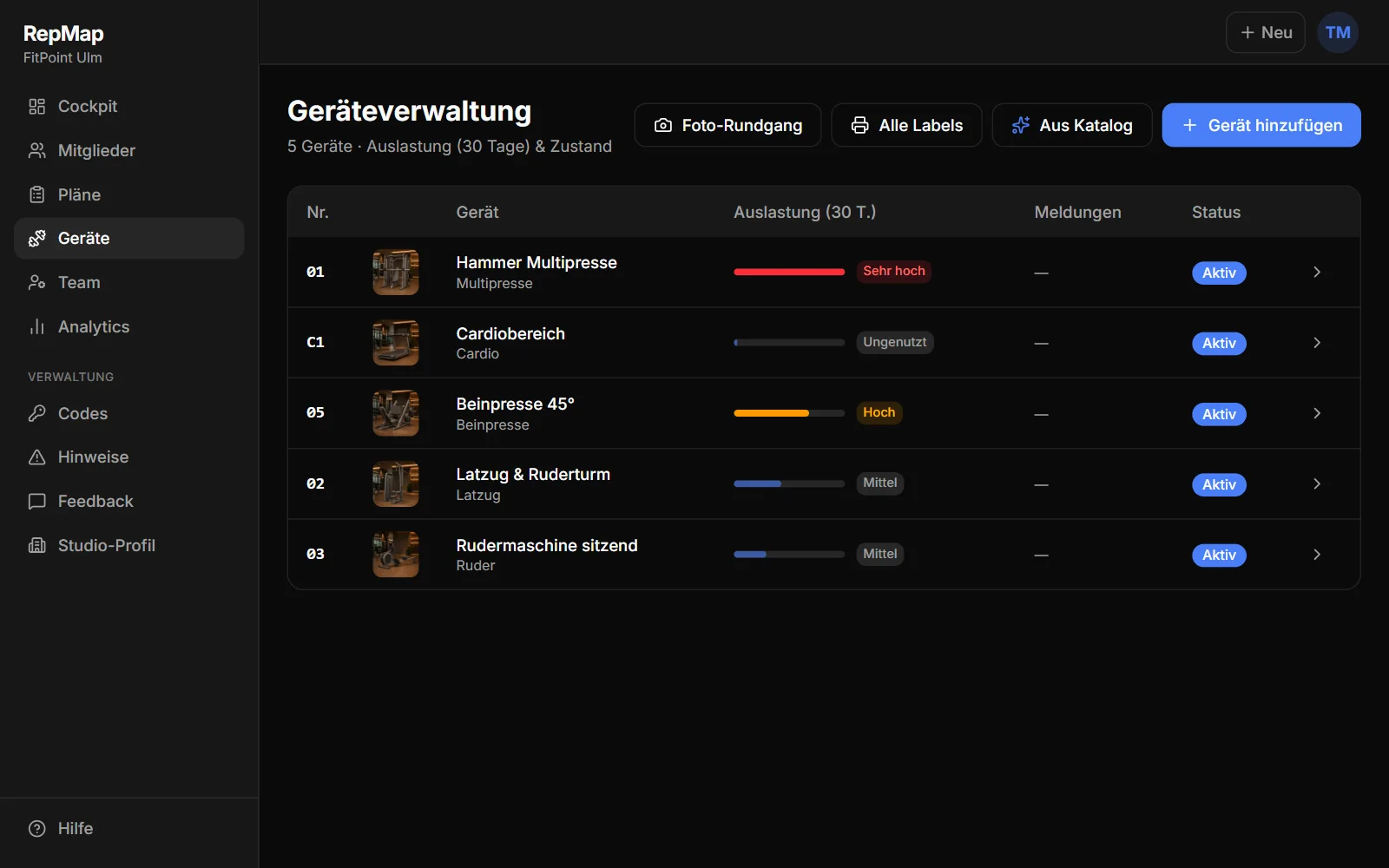Image resolution: width=1389 pixels, height=868 pixels.
Task: Click the Feedback speech bubble icon
Action: (x=36, y=502)
